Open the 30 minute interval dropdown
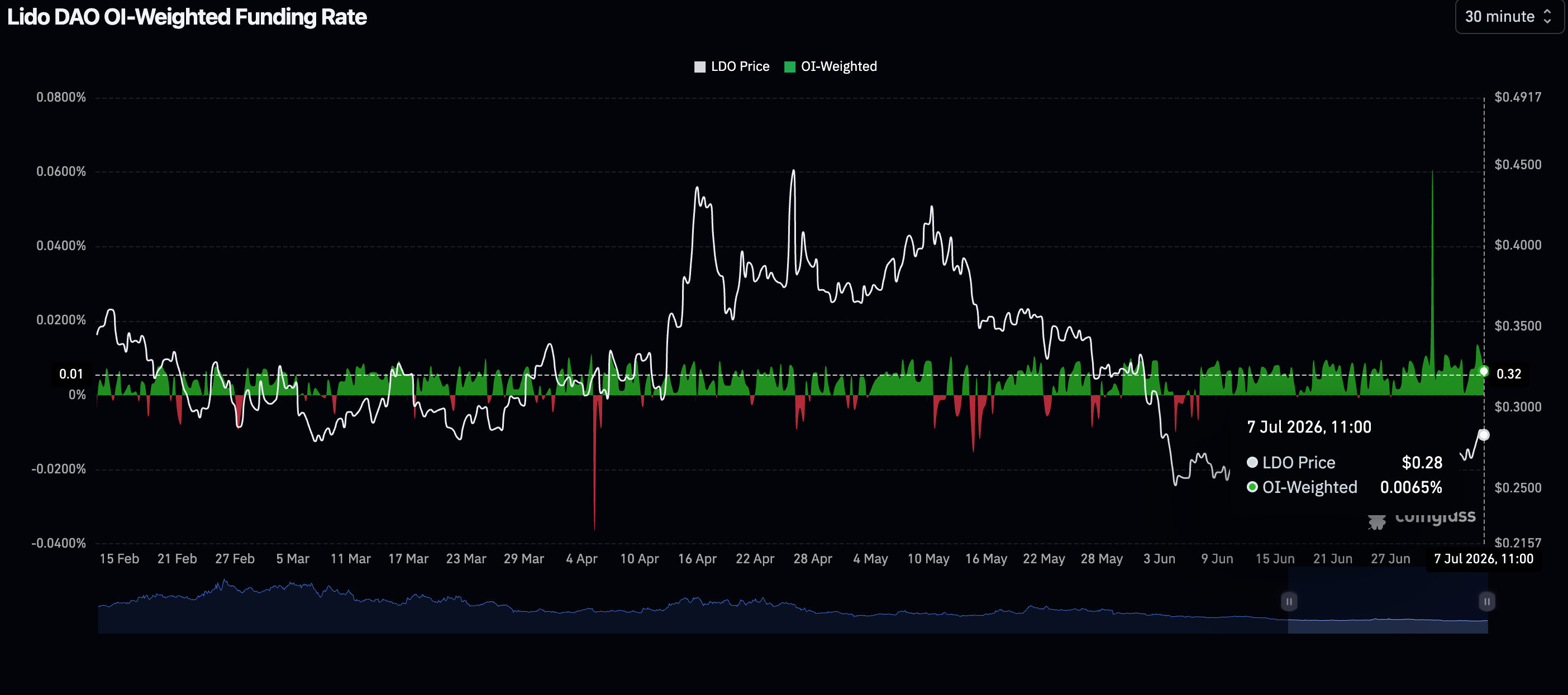This screenshot has height=695, width=1568. 1507,16
